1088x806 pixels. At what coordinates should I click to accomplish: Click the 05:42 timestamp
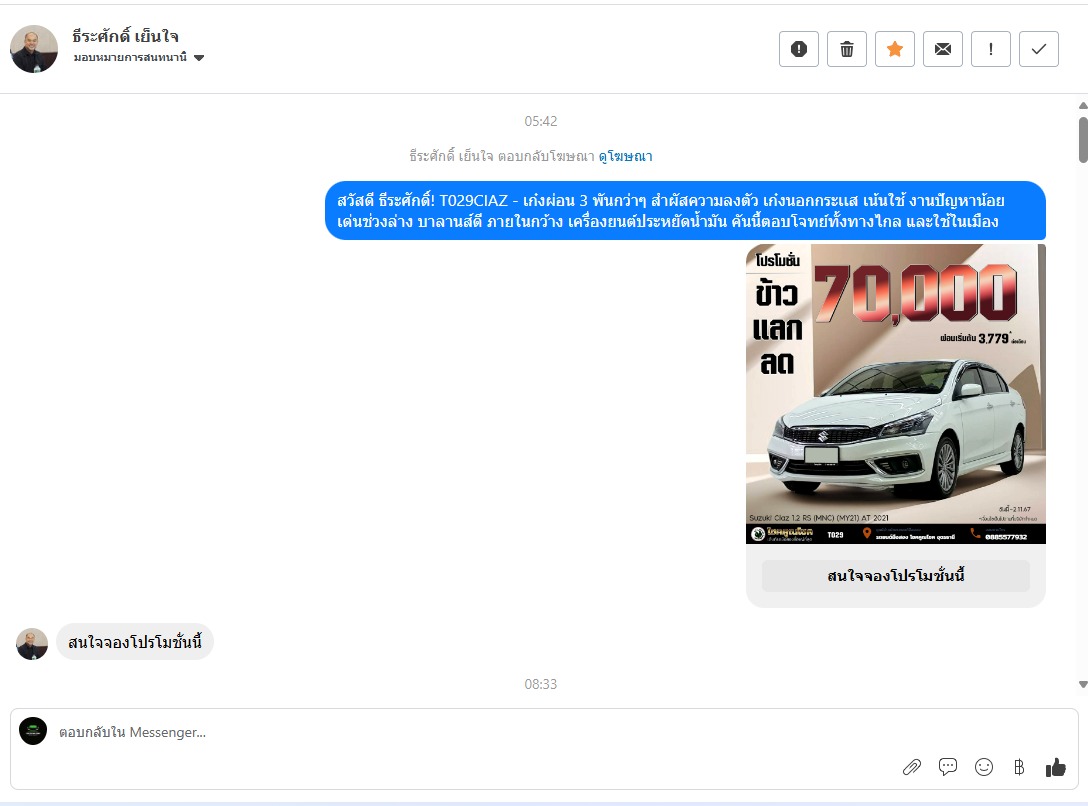tap(541, 121)
